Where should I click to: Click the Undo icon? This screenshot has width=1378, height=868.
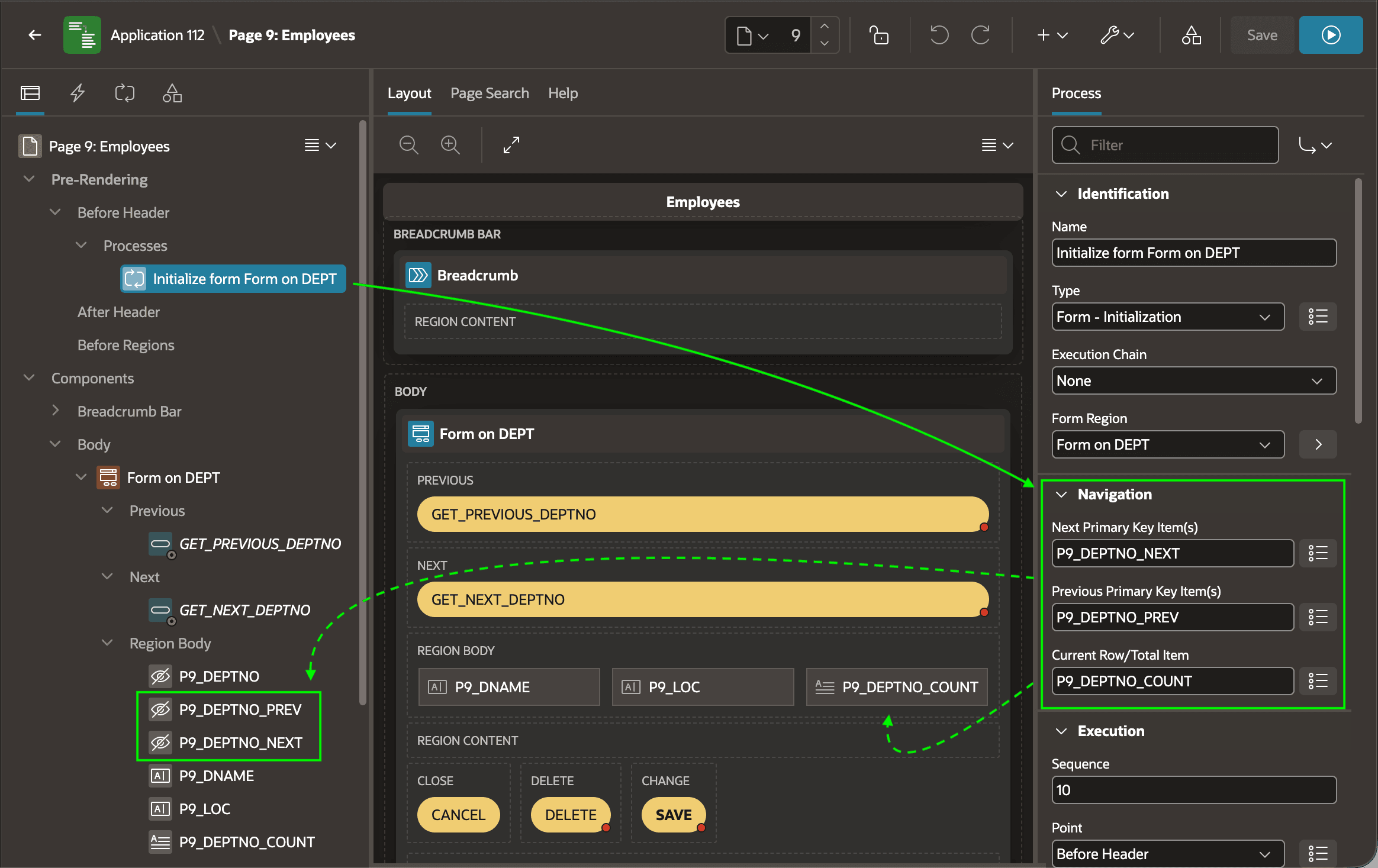pos(939,35)
